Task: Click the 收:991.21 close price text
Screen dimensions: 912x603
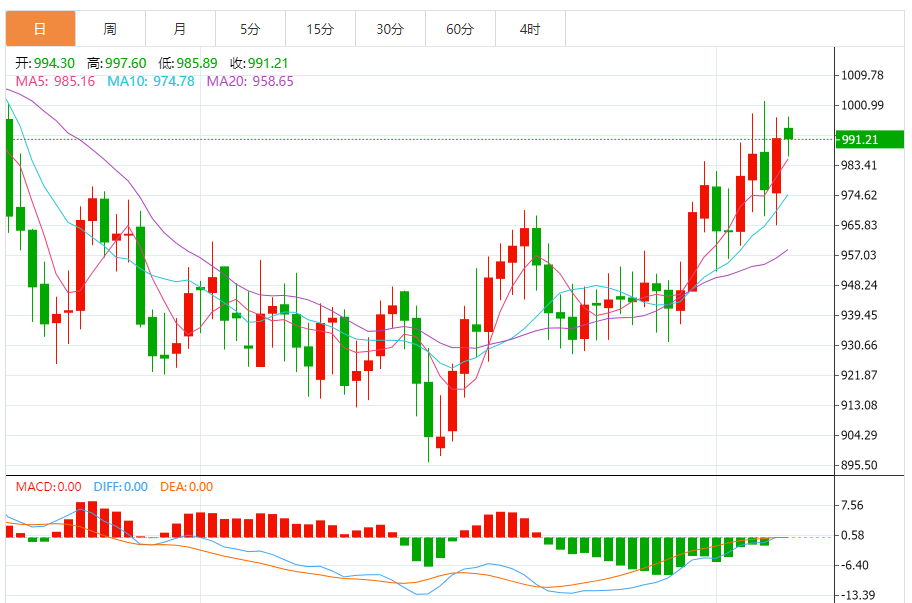Action: 259,63
